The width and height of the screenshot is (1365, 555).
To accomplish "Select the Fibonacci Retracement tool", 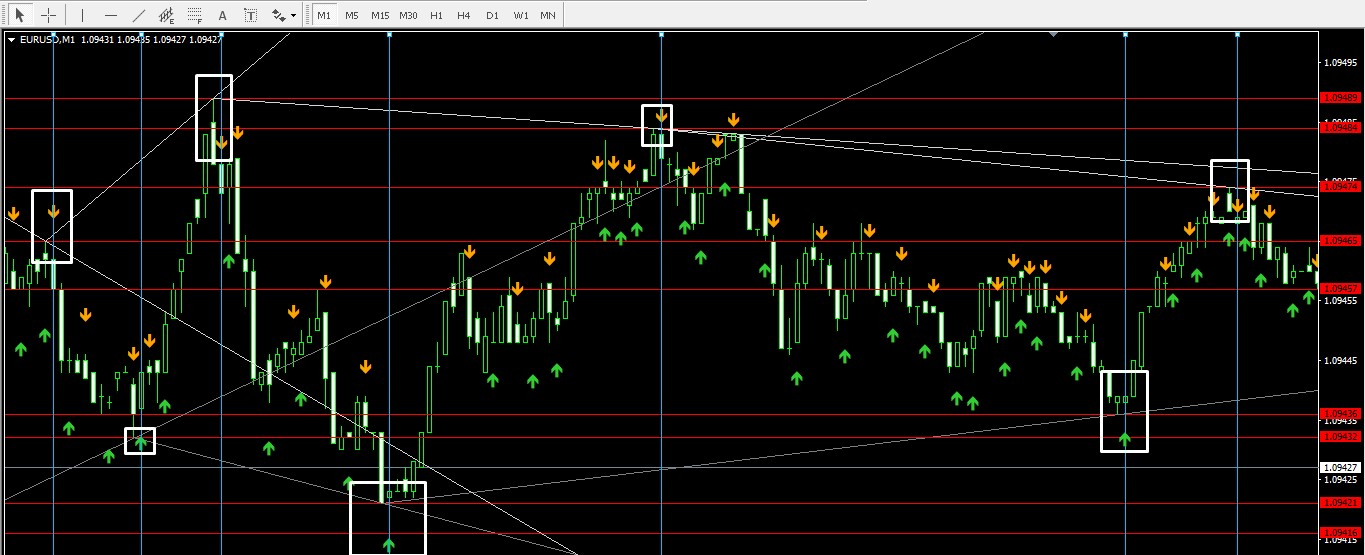I will click(194, 15).
